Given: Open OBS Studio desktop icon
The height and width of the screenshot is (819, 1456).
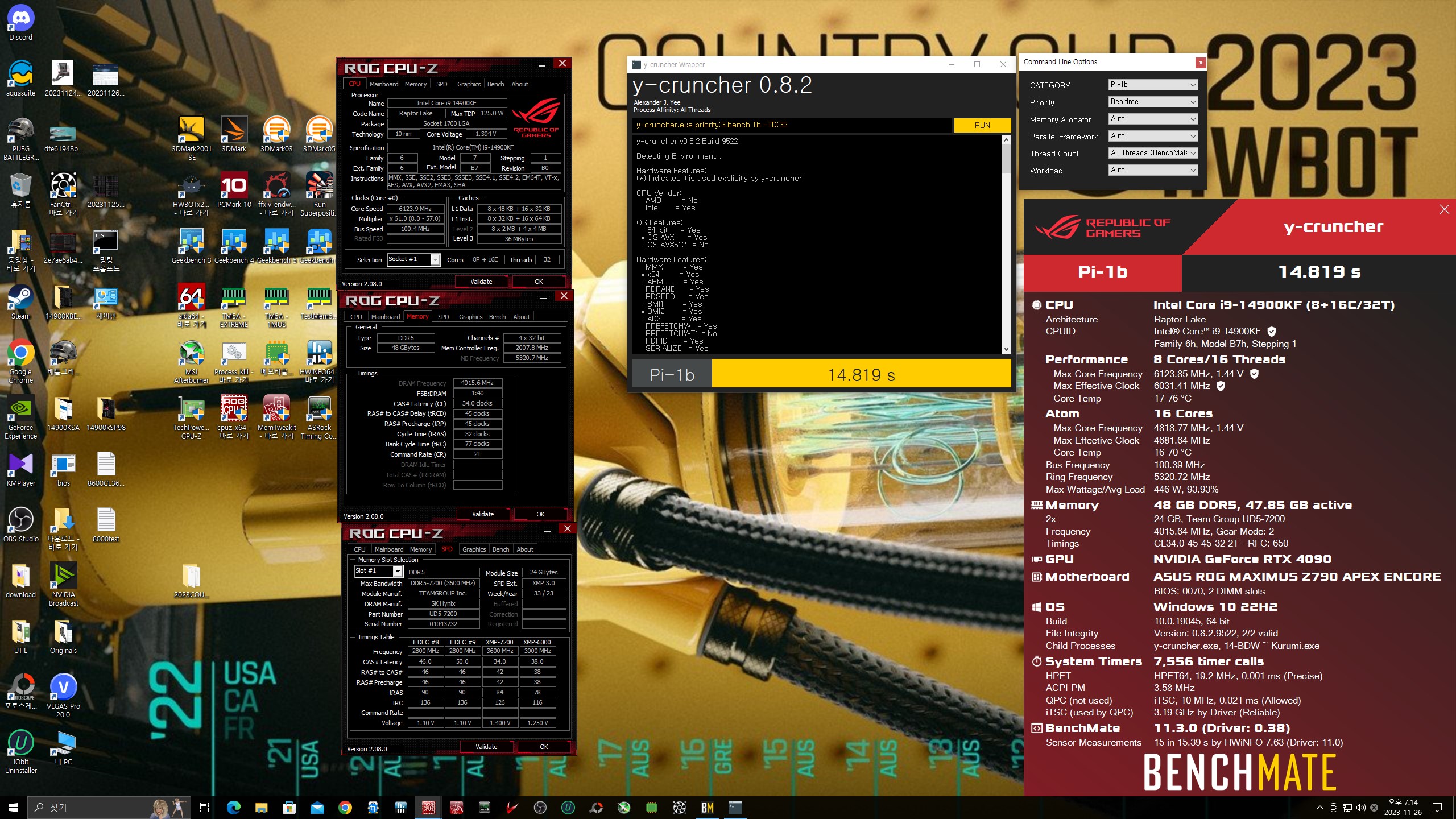Looking at the screenshot, I should tap(21, 525).
